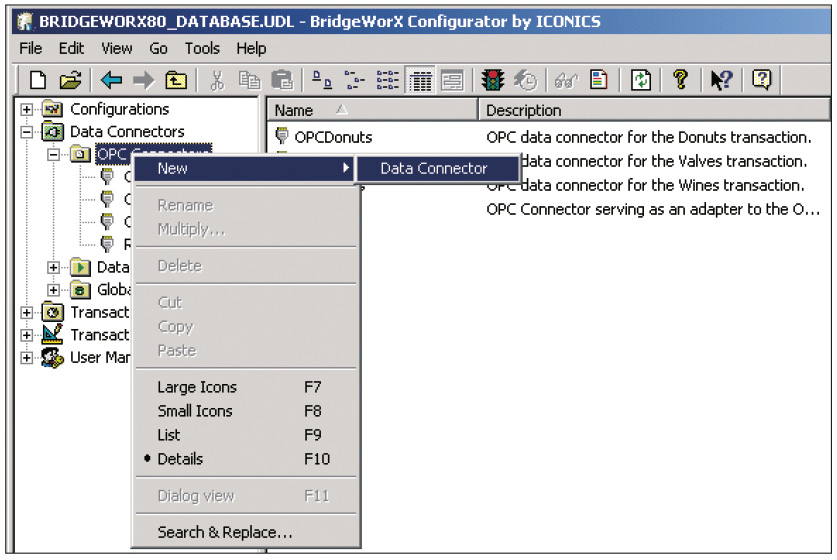
Task: Open the File menu
Action: 30,49
